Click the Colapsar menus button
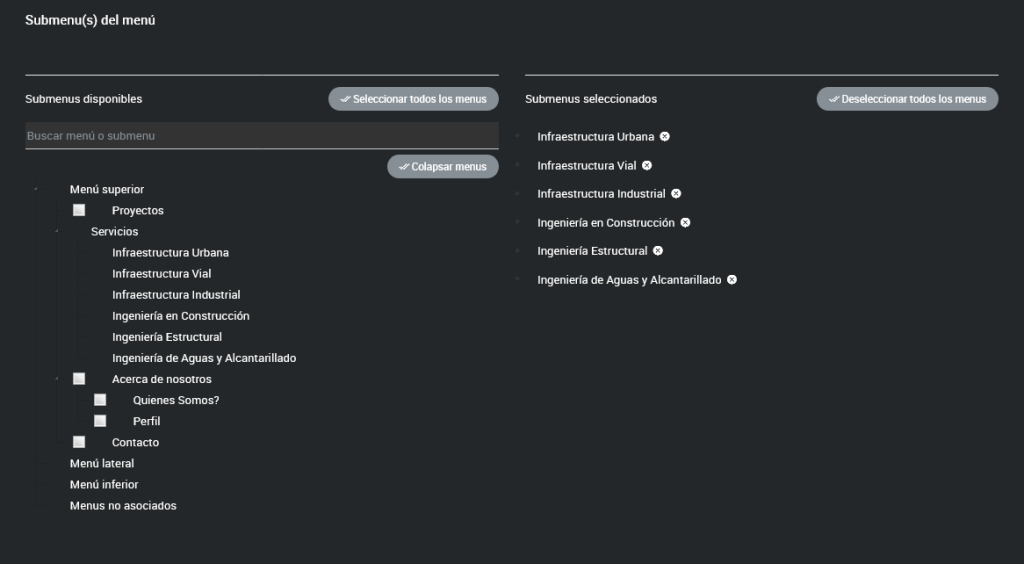This screenshot has height=564, width=1024. (442, 166)
